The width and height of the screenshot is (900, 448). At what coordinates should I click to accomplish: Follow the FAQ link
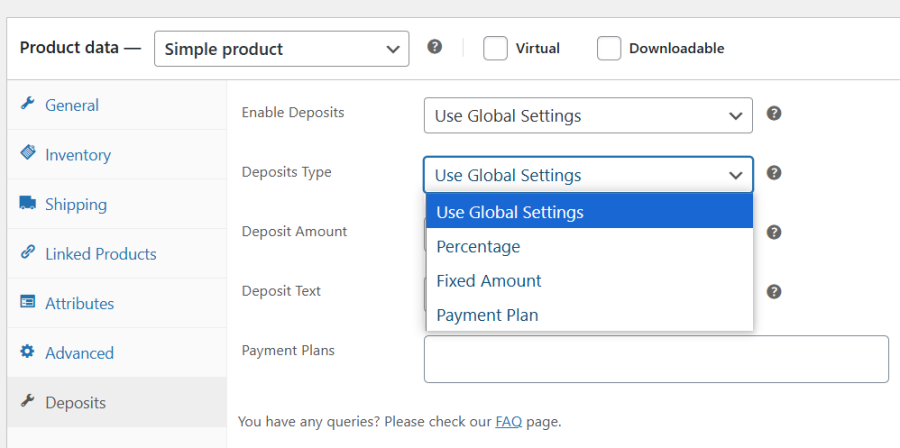pos(508,421)
